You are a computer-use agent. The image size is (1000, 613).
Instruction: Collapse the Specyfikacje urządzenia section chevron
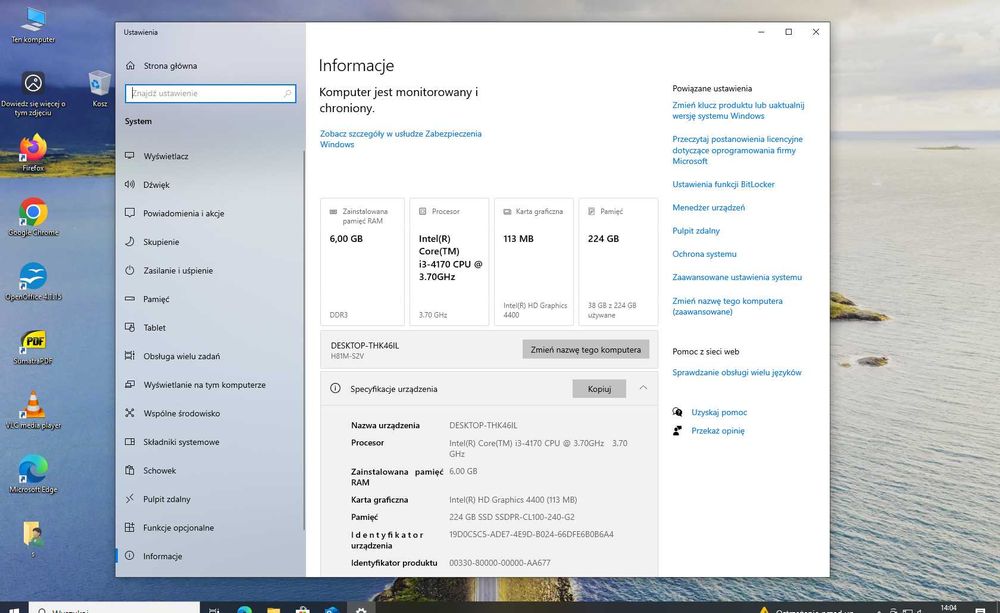(643, 388)
